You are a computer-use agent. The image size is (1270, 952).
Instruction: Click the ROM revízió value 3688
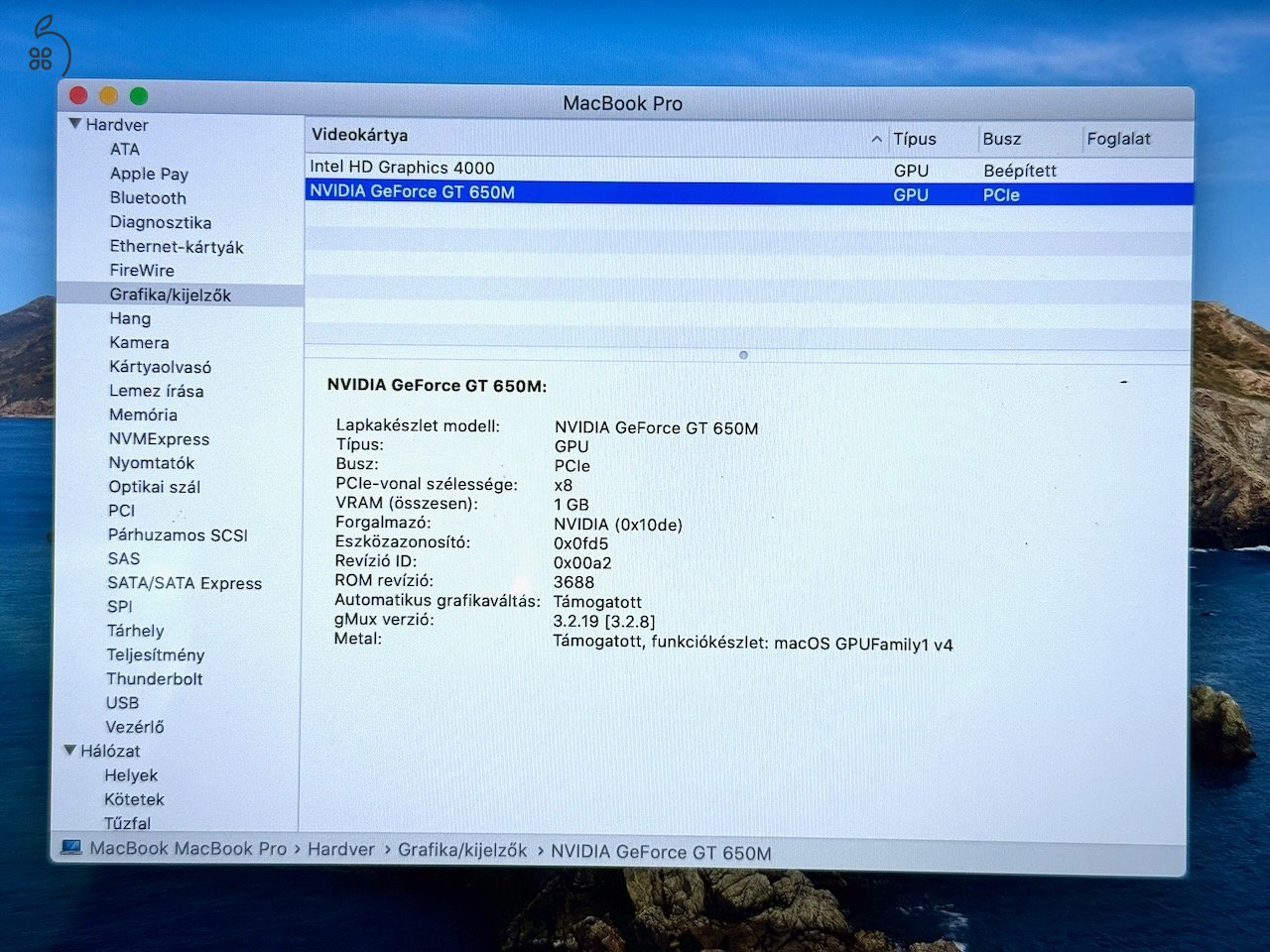[573, 583]
